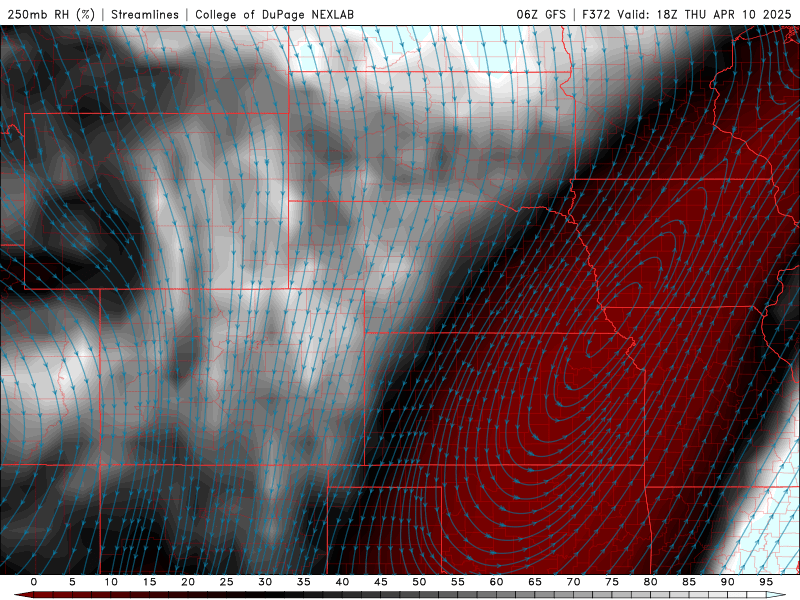Image resolution: width=800 pixels, height=600 pixels.
Task: Click the color scale label "5"
Action: coord(72,582)
